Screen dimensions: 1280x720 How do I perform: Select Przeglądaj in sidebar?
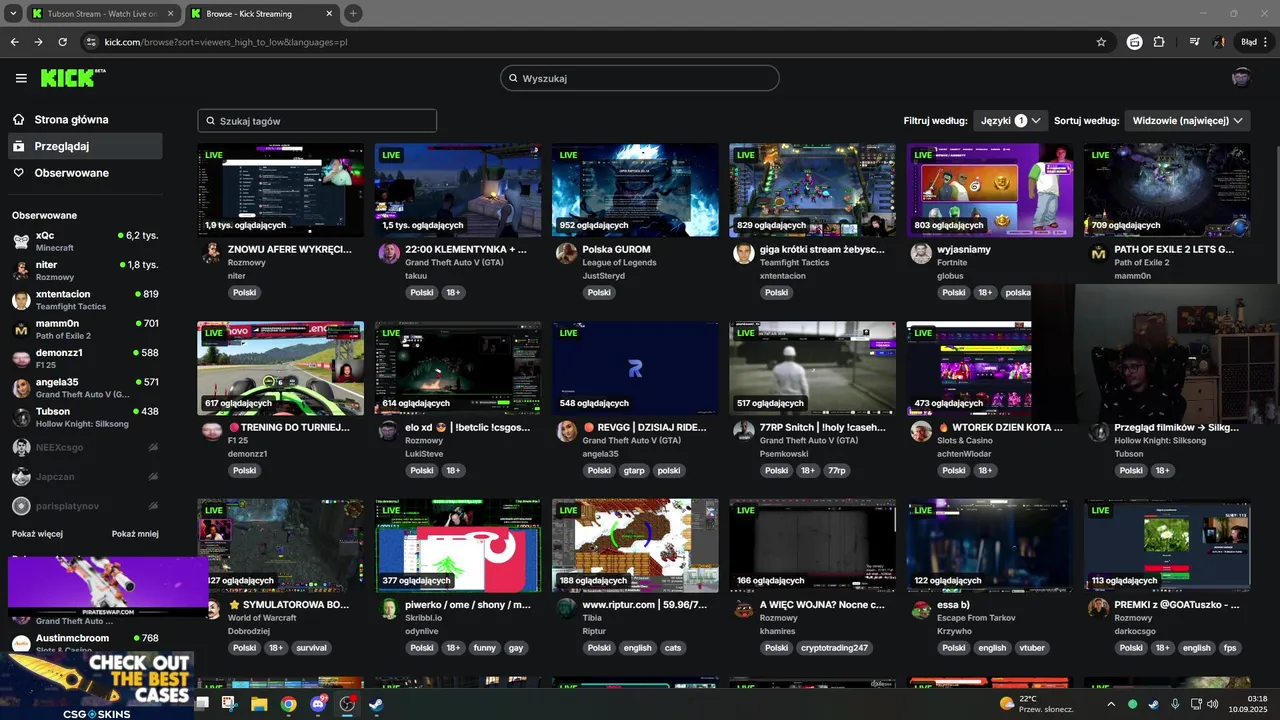click(84, 146)
